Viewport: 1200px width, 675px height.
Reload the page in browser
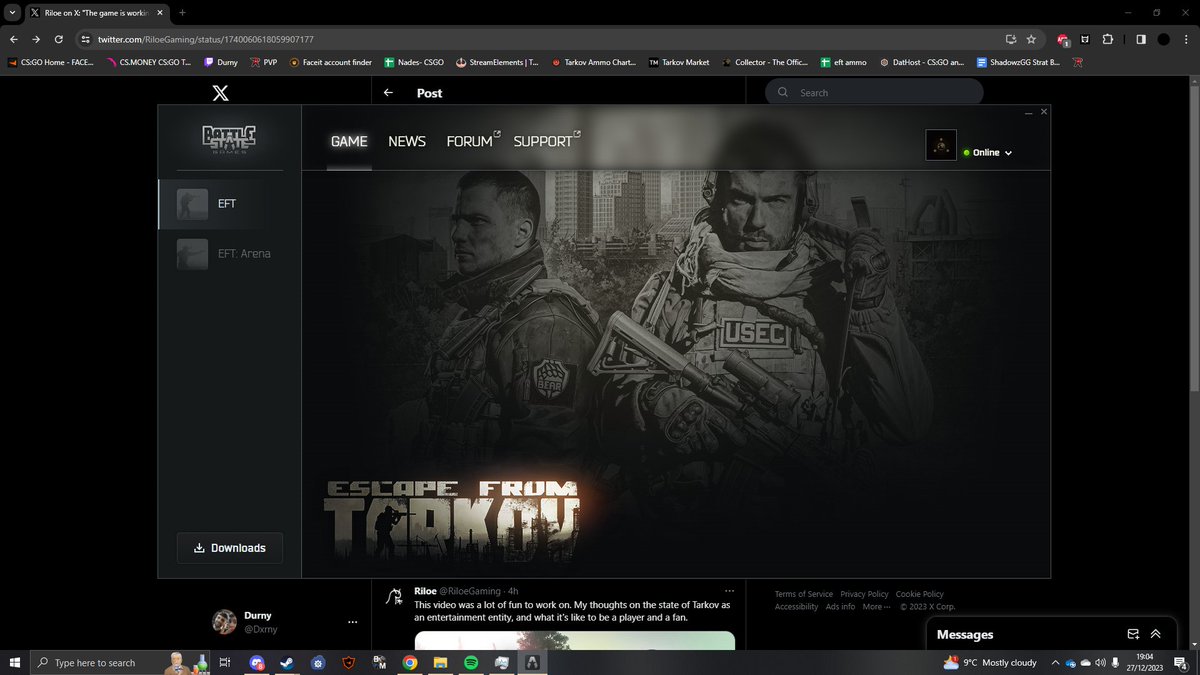59,39
